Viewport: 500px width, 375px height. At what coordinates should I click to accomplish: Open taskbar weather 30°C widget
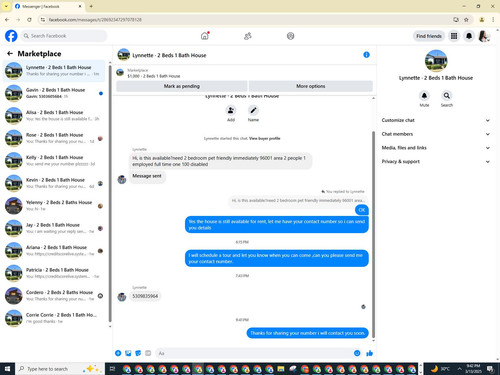coord(441,369)
